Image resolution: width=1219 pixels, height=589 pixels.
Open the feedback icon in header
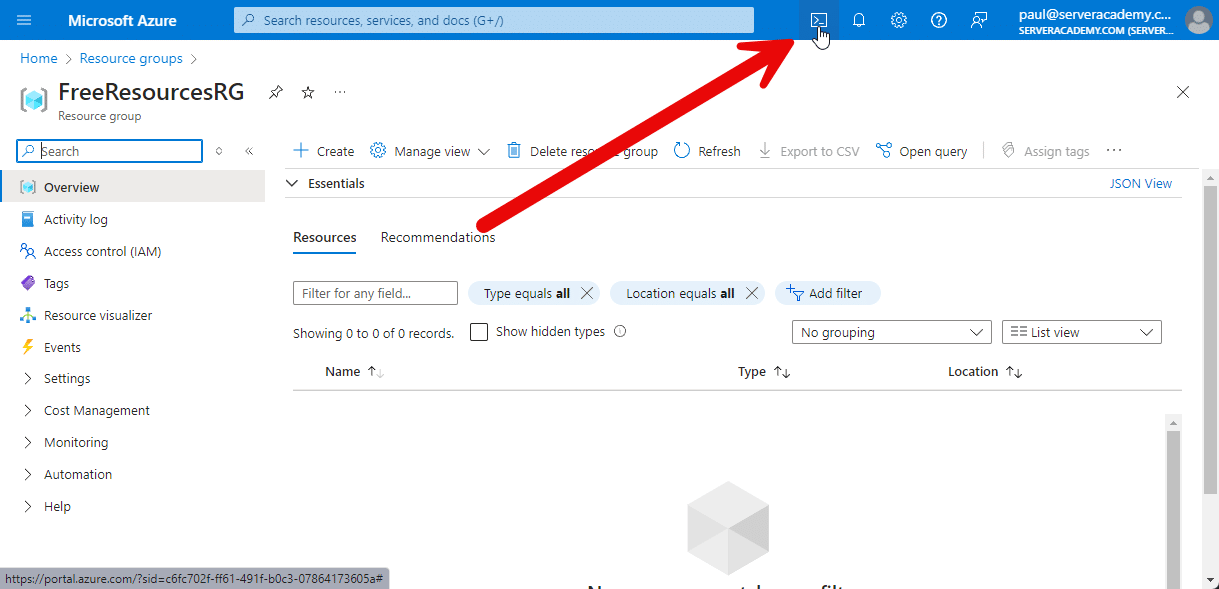(x=978, y=20)
